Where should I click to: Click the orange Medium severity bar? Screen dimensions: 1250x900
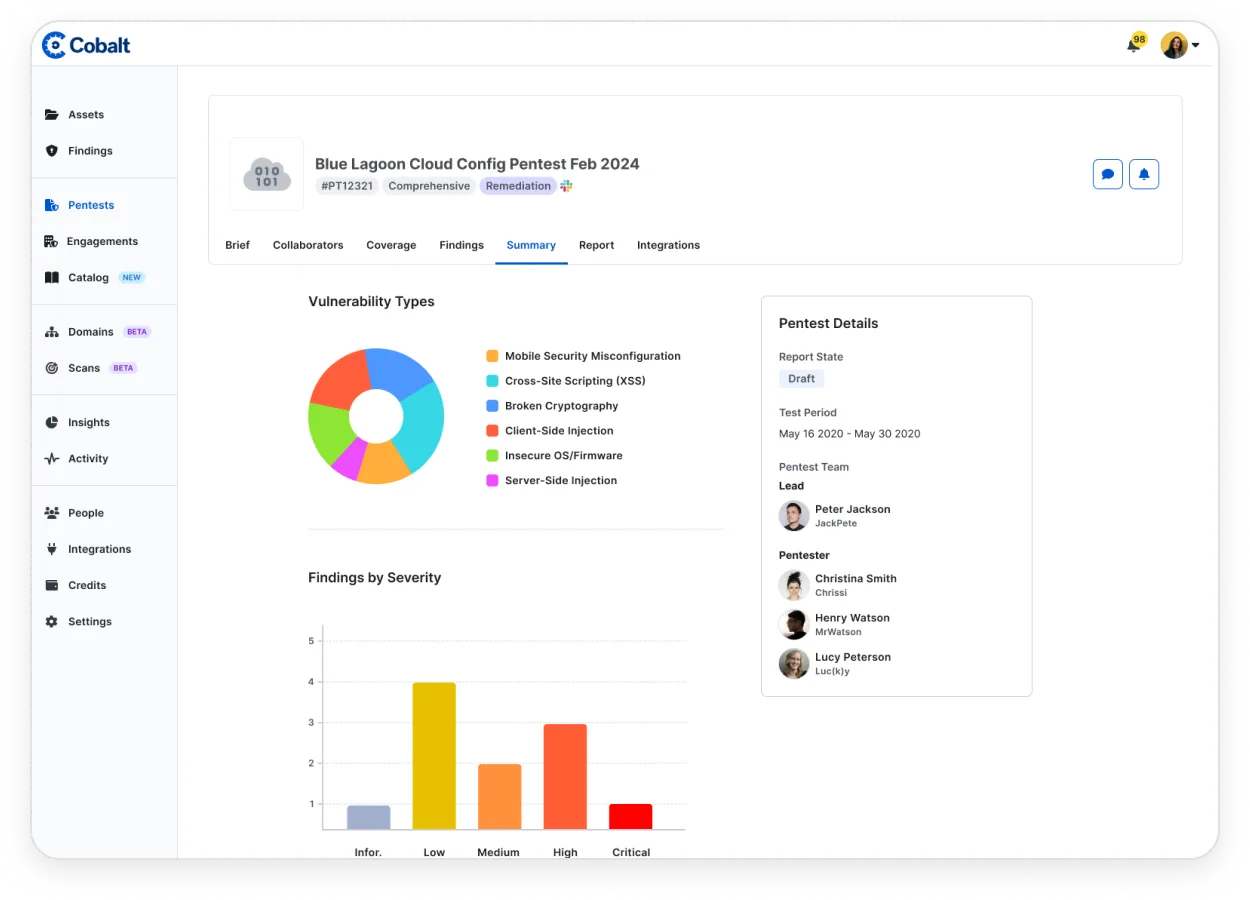[500, 797]
